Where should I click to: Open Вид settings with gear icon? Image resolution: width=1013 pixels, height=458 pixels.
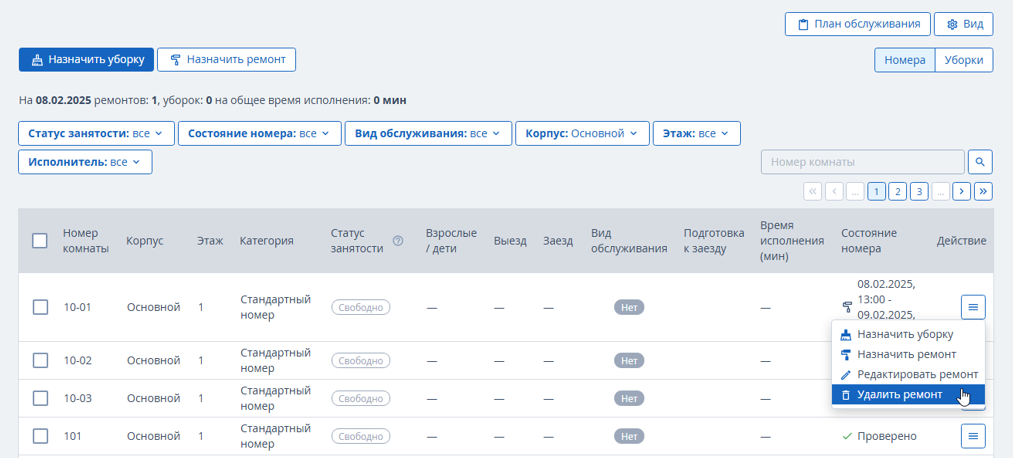(964, 24)
